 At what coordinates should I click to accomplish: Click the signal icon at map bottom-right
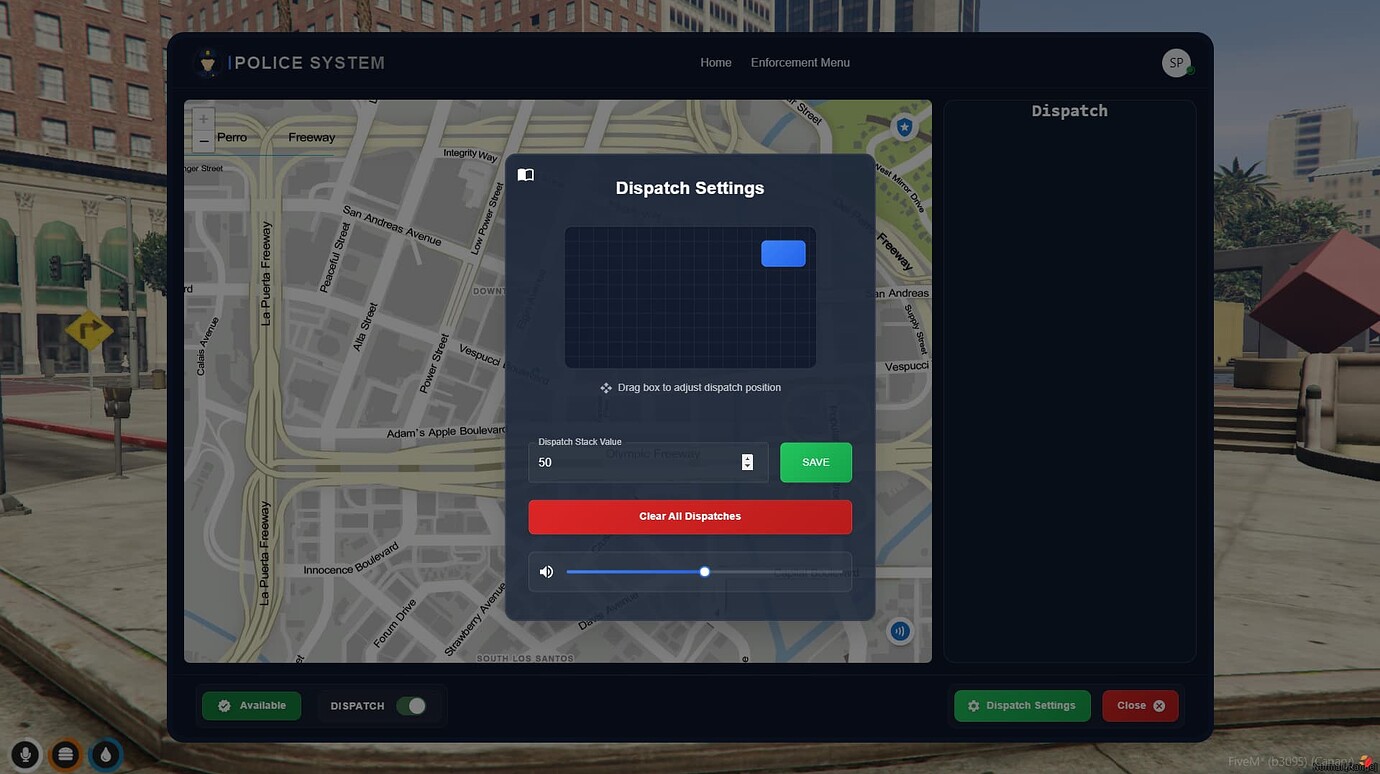pos(899,630)
